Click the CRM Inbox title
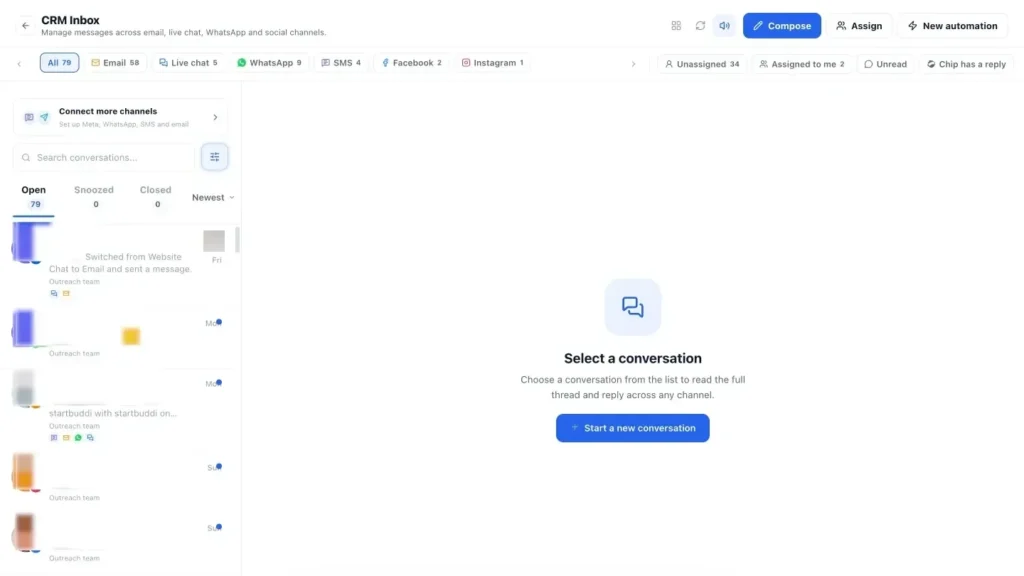 click(x=70, y=20)
